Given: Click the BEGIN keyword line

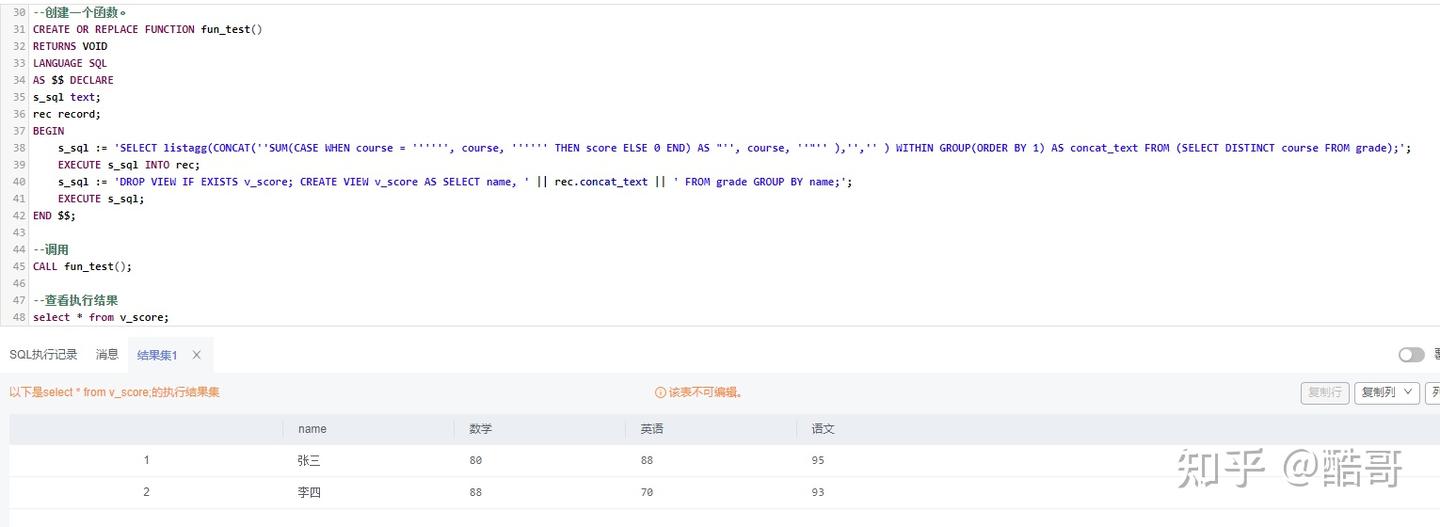Looking at the screenshot, I should tap(48, 131).
